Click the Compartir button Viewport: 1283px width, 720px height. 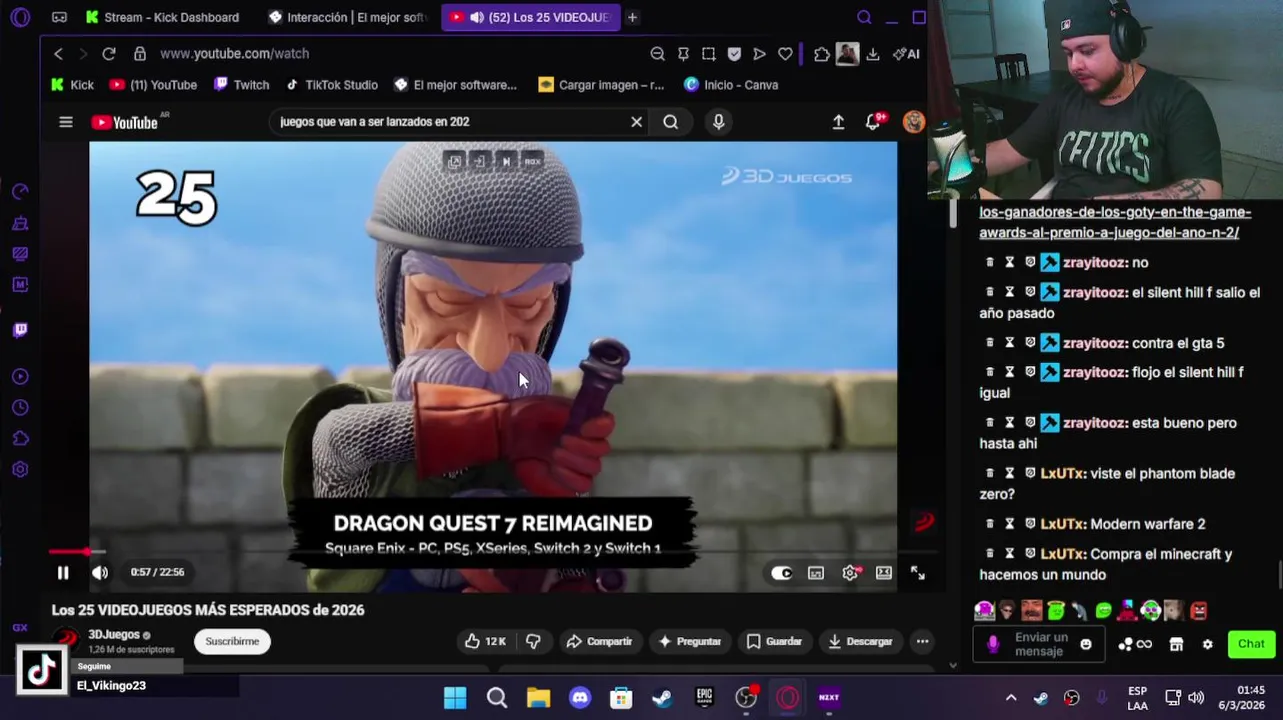(599, 641)
